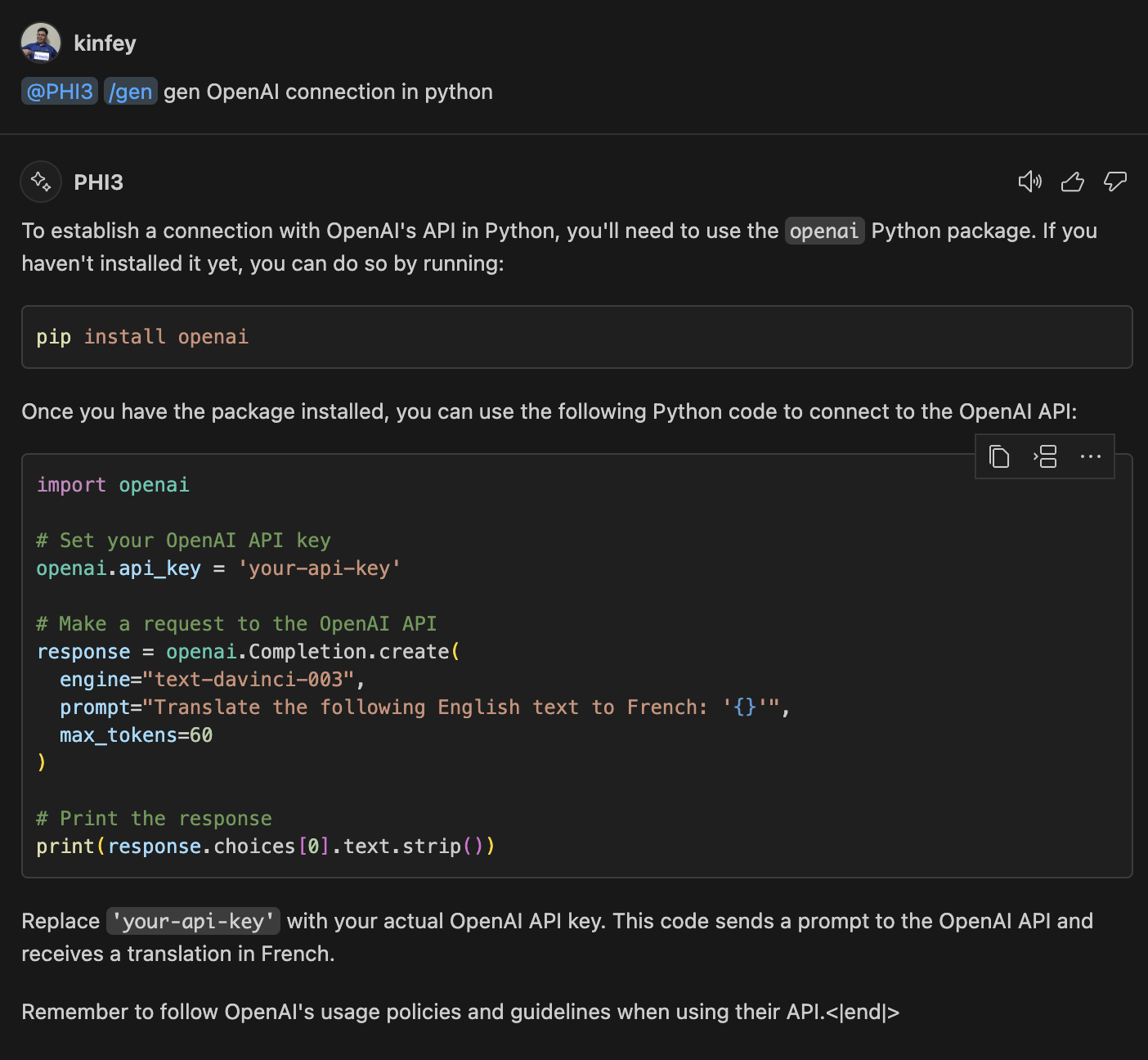Image resolution: width=1148 pixels, height=1060 pixels.
Task: Click the 'pip install openai' command line
Action: [x=142, y=337]
